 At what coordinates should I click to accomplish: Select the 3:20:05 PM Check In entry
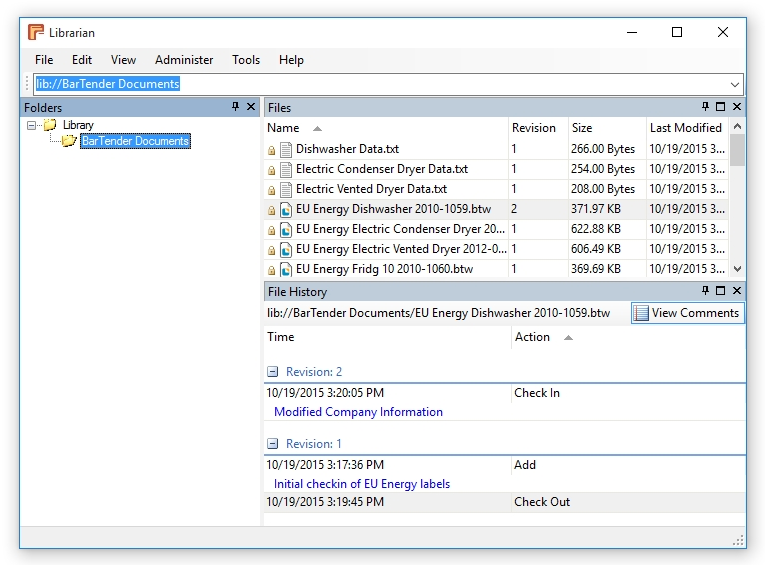coord(505,393)
